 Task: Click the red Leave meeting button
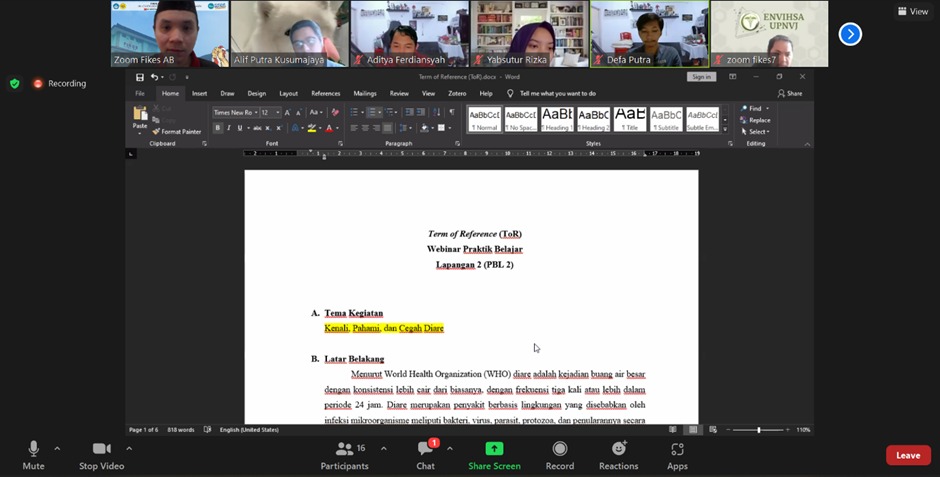[907, 455]
